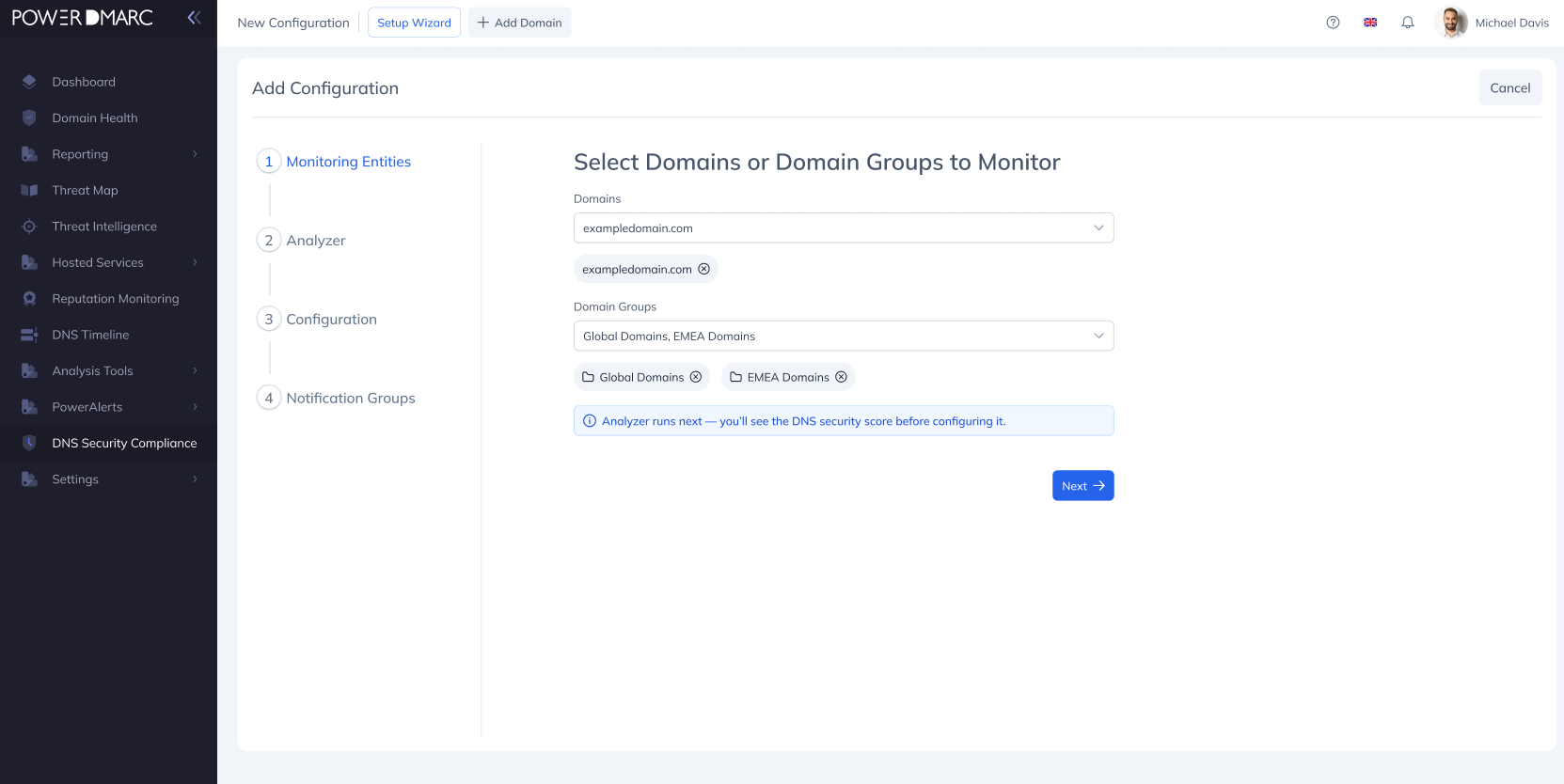Remove EMEA Domains chip using X icon
Viewport: 1564px width, 784px height.
click(841, 377)
